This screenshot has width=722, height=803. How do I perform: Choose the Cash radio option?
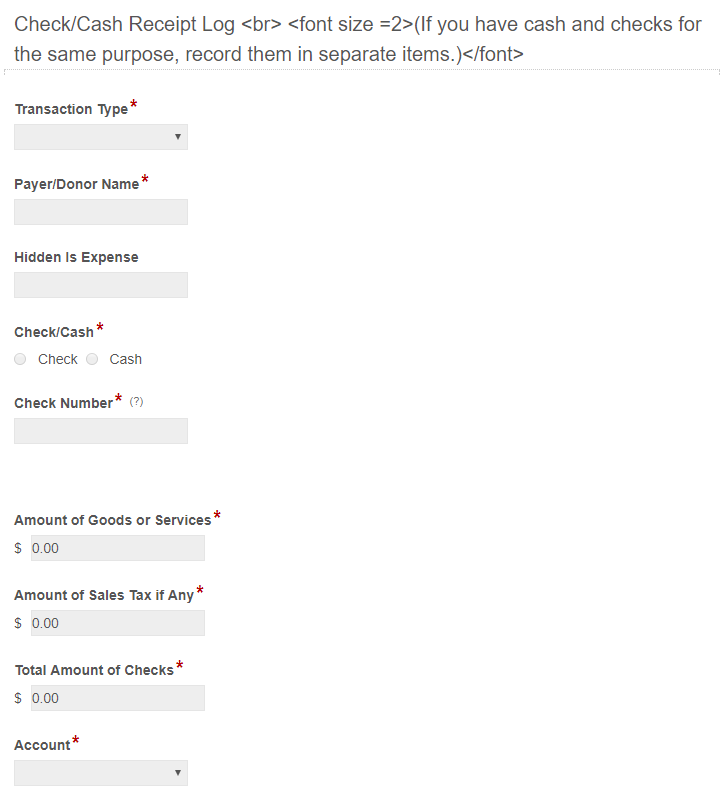[x=93, y=359]
